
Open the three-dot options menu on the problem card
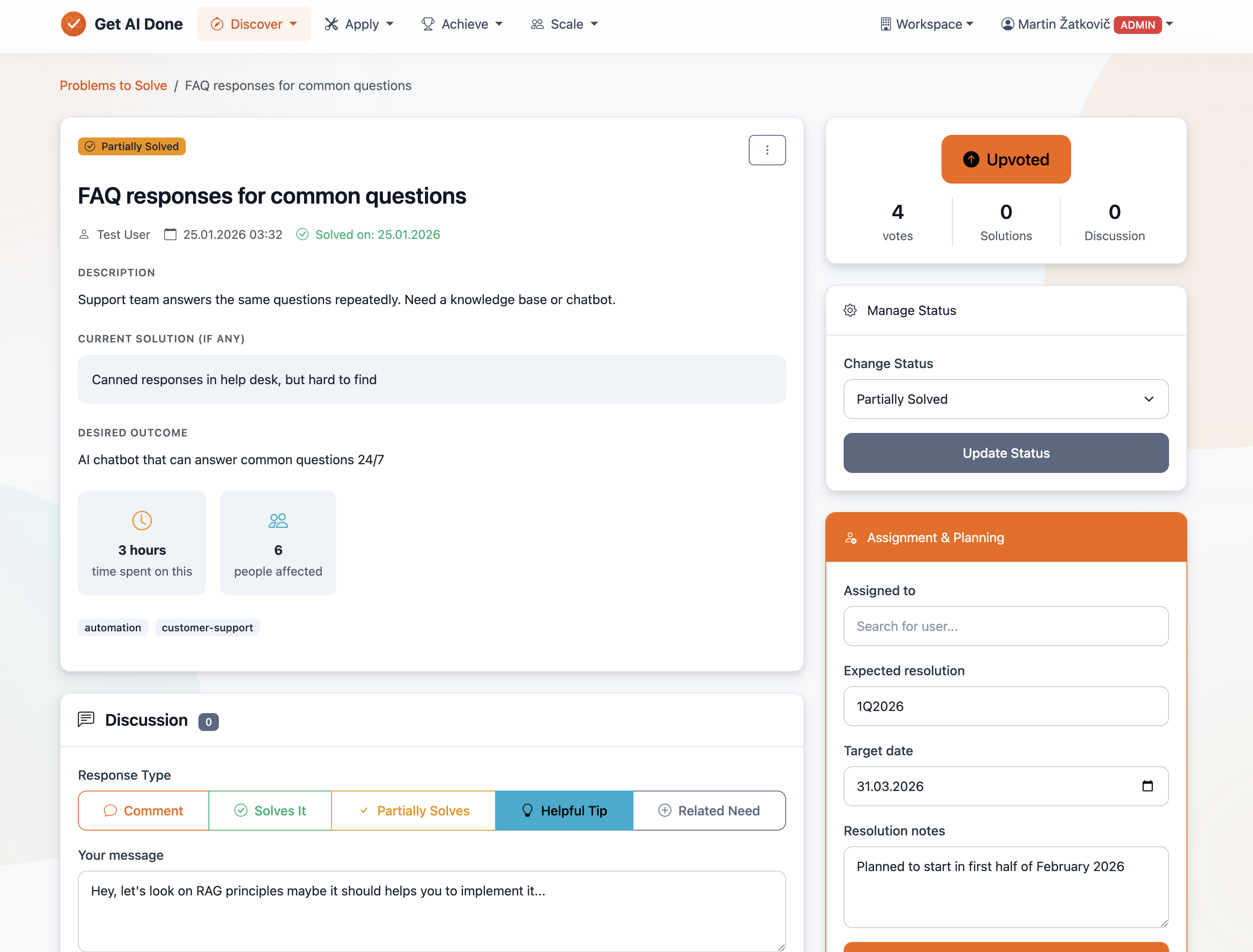pyautogui.click(x=767, y=150)
